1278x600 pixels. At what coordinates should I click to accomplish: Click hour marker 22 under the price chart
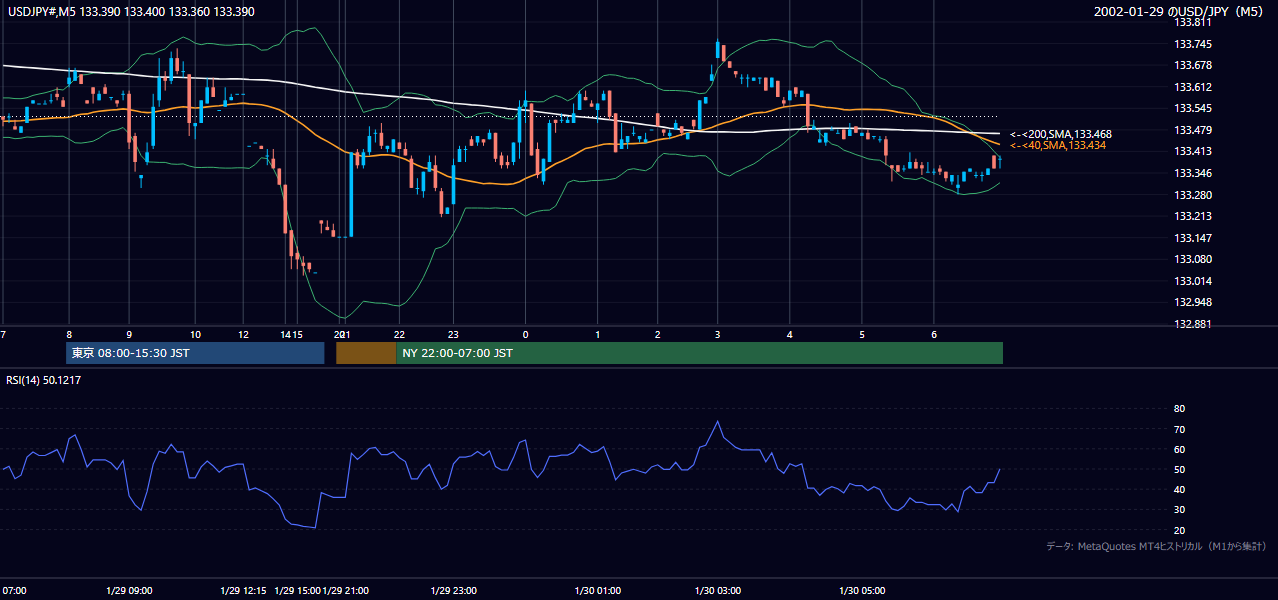click(399, 334)
